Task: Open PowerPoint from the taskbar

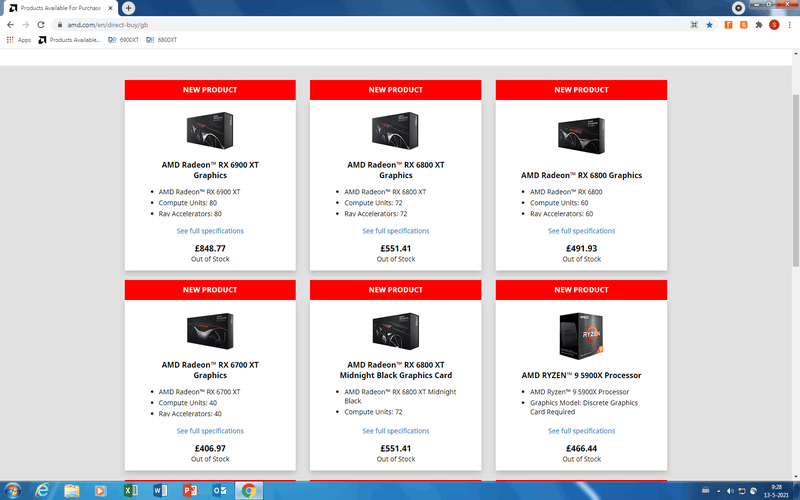Action: point(190,491)
